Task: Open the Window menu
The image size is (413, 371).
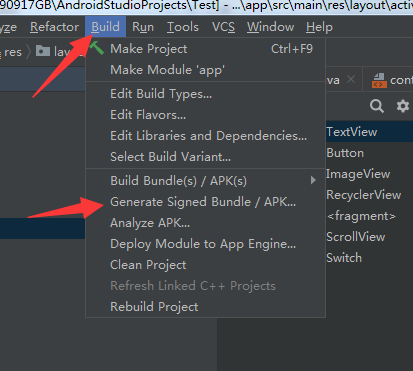Action: coord(270,27)
